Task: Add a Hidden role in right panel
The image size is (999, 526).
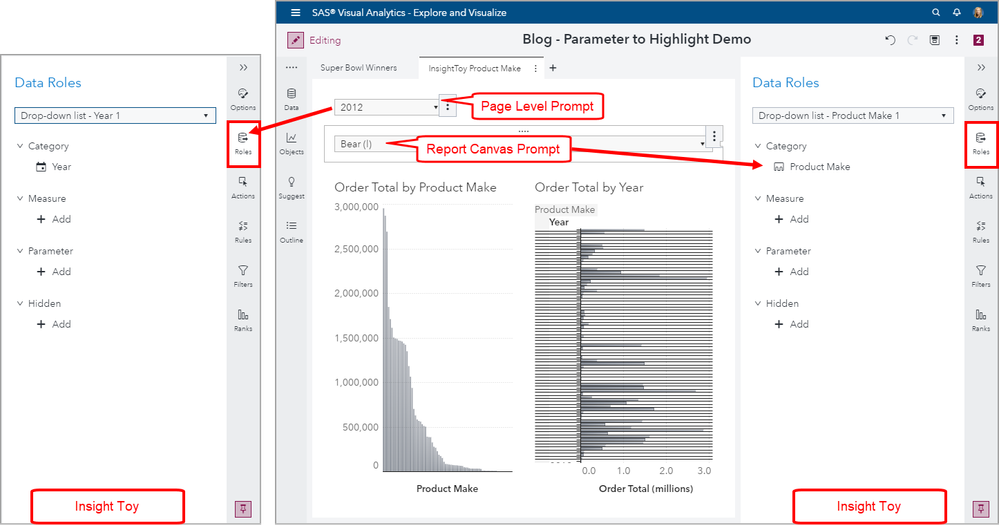Action: [791, 324]
